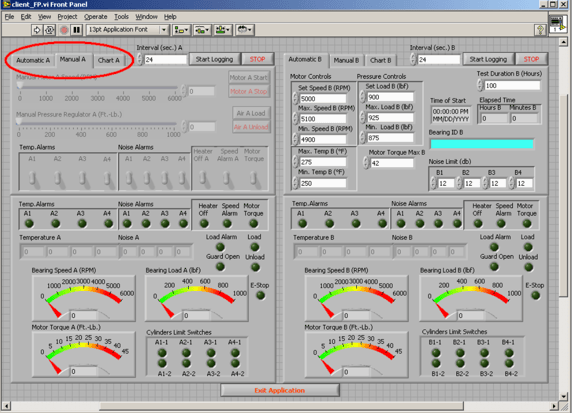Open the Distribute Objects toolbar icon

[202, 30]
